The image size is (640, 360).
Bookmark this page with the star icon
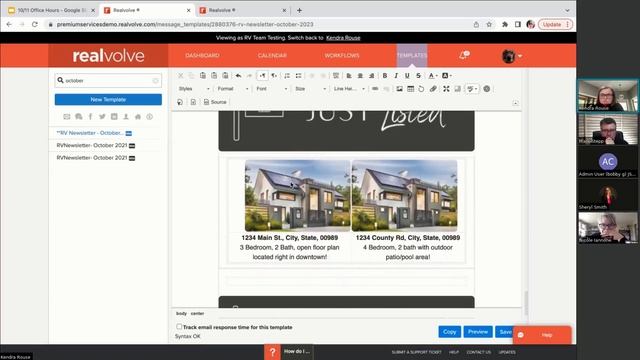[489, 24]
